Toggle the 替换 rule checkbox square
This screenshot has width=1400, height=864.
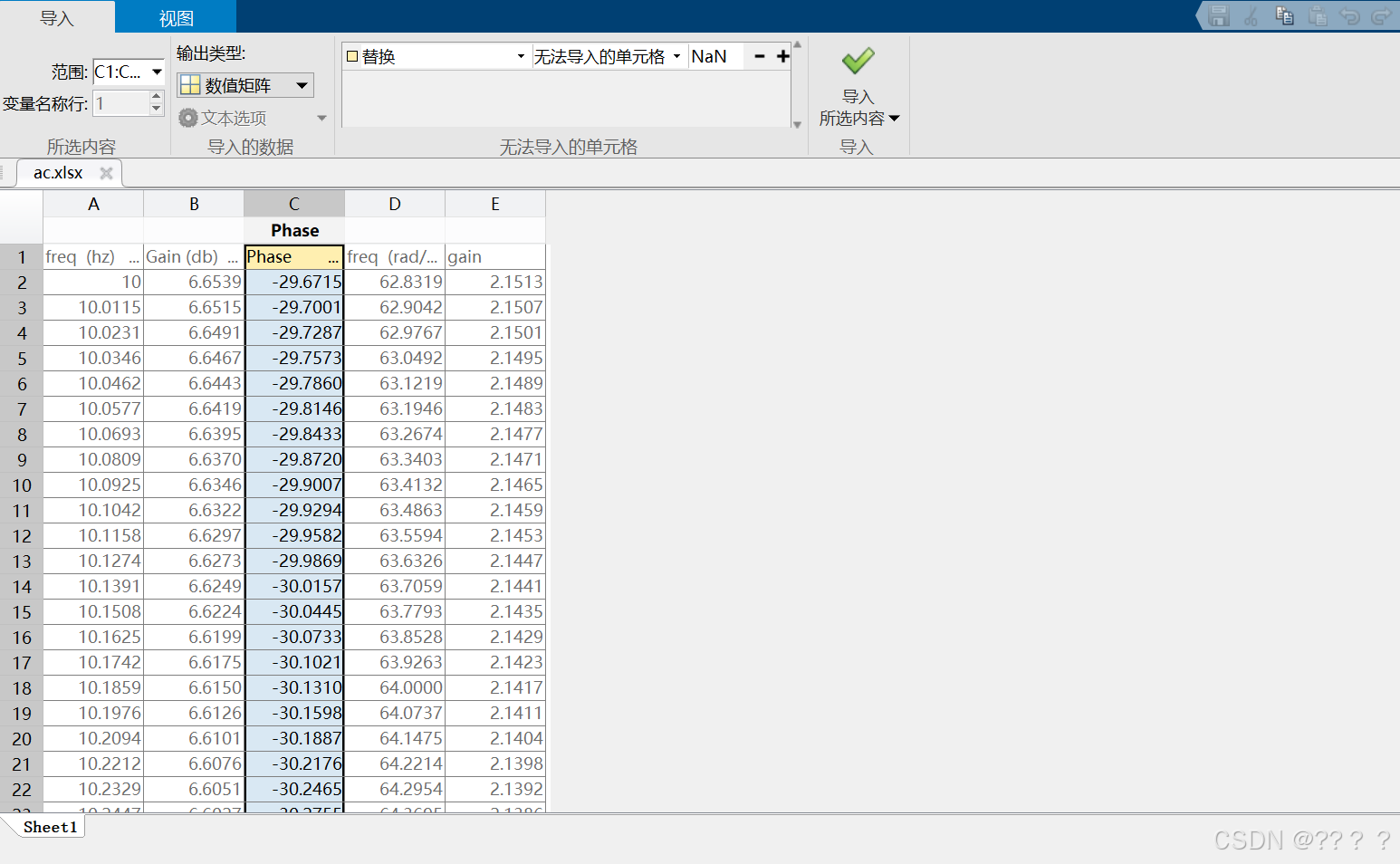[x=352, y=55]
